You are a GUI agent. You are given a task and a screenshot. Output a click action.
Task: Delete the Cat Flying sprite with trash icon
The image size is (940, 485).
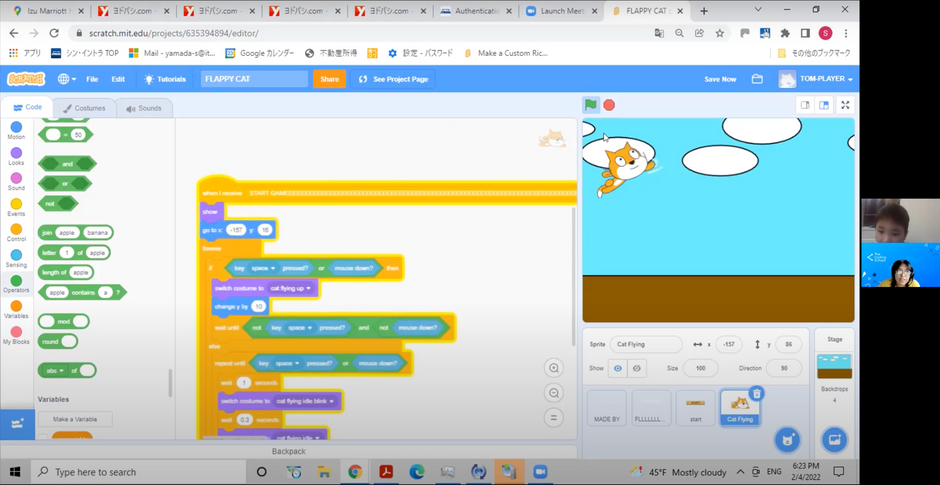click(x=757, y=393)
